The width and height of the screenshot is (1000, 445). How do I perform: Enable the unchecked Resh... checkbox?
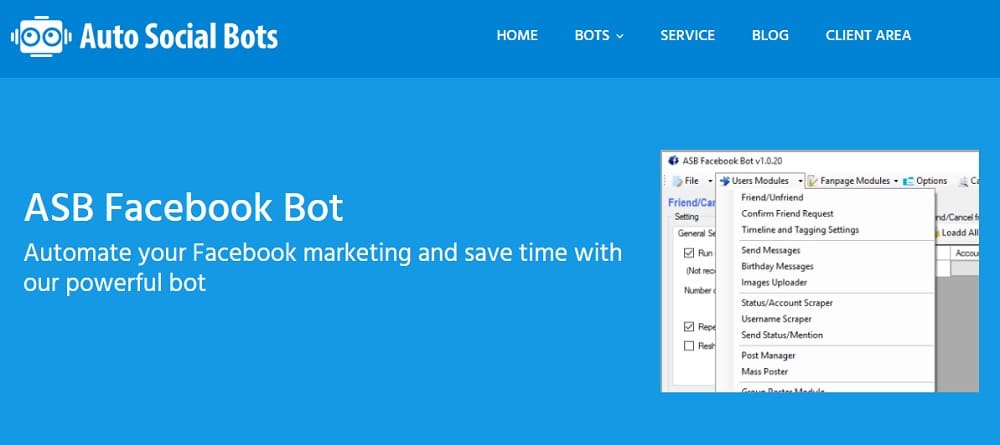[689, 346]
